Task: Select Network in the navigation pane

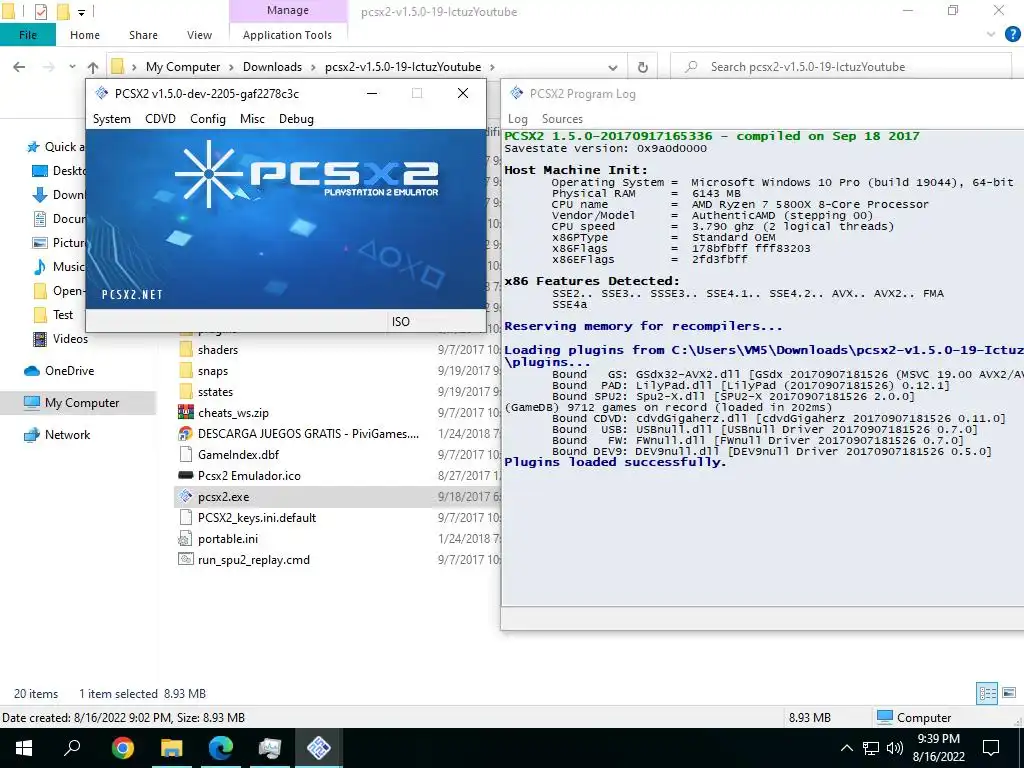Action: coord(57,435)
